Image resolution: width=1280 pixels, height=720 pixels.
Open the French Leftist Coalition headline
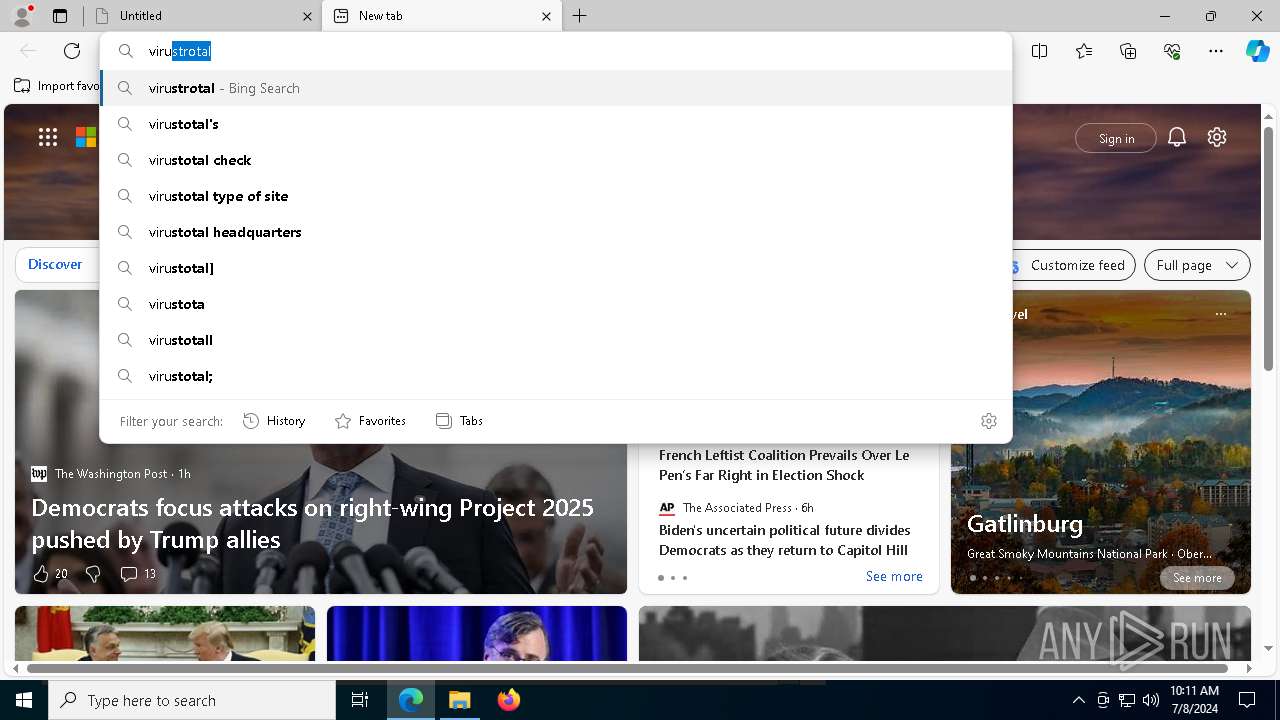(x=784, y=465)
